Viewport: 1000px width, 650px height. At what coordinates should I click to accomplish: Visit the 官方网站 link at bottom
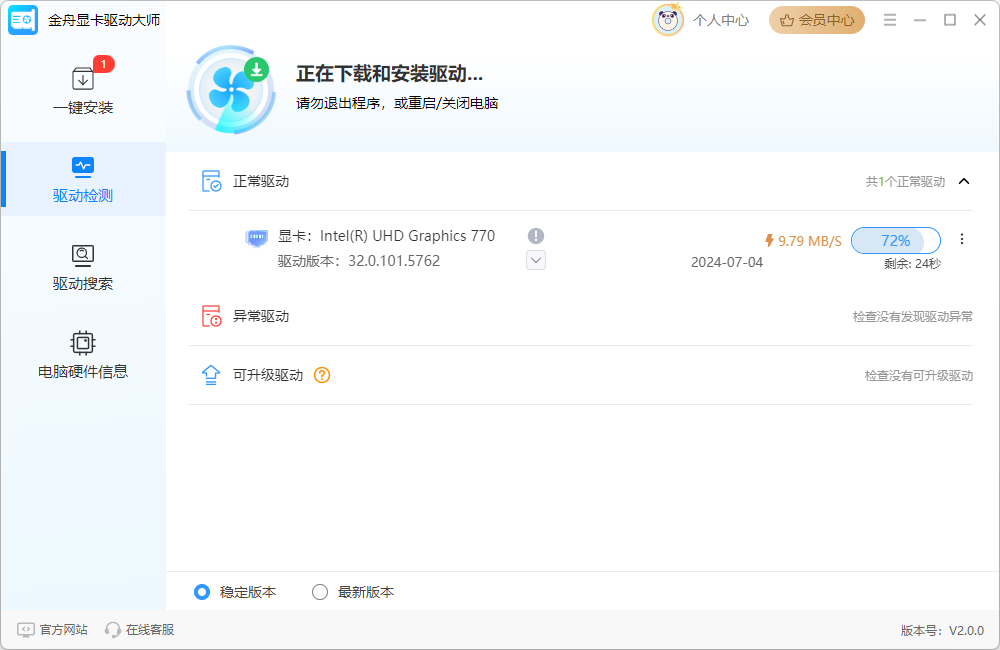[52, 629]
